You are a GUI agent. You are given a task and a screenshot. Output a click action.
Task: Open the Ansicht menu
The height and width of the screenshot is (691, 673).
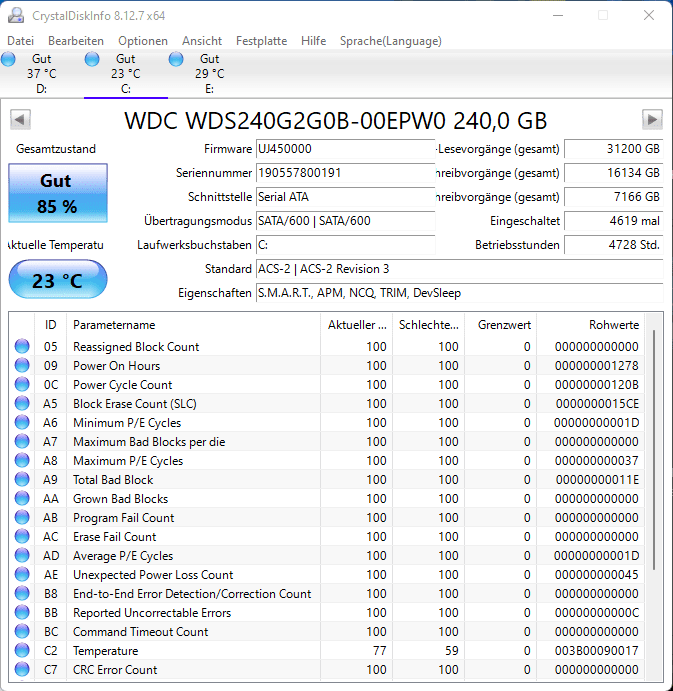(x=202, y=41)
